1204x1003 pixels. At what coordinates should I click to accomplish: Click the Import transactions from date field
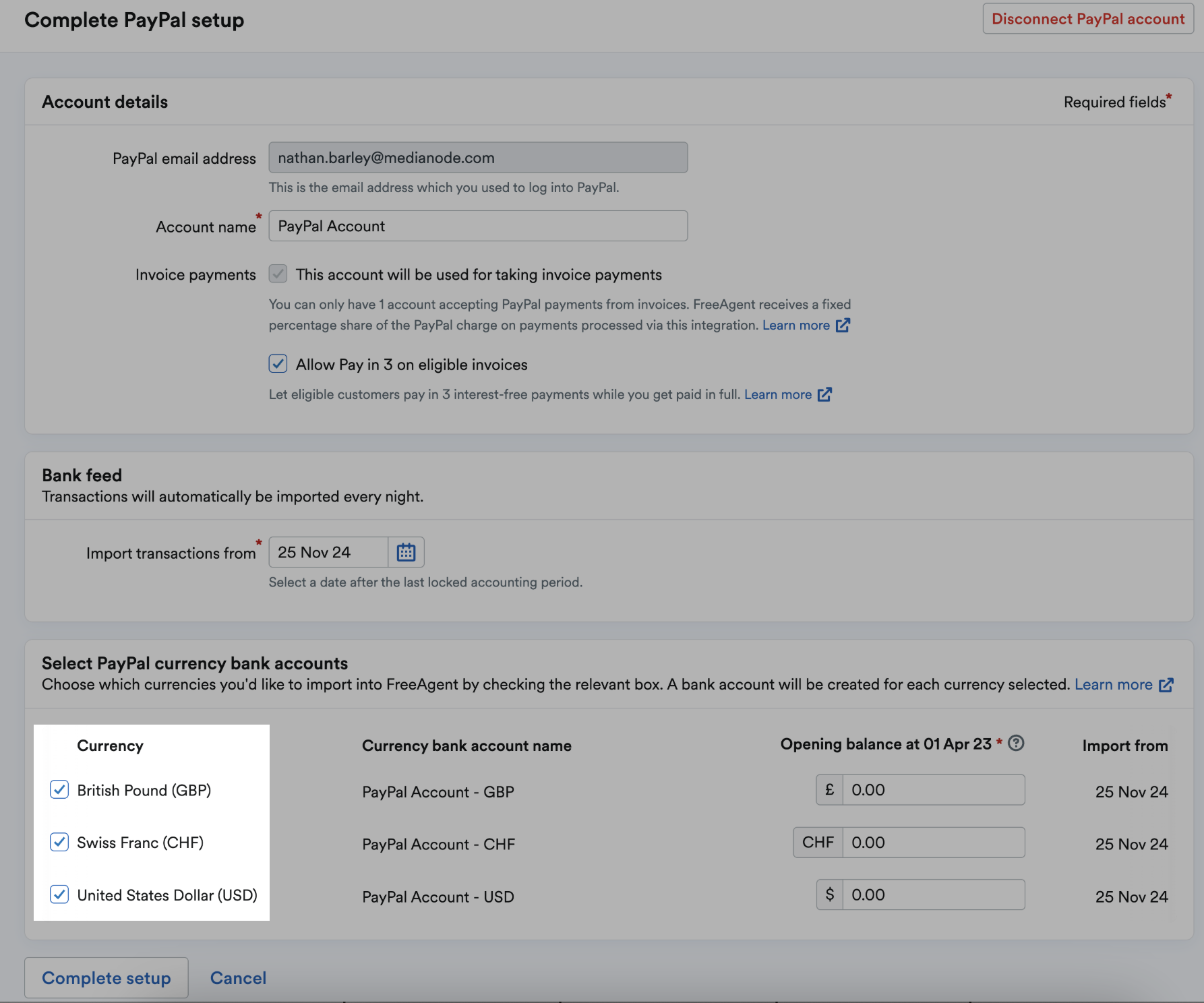[329, 553]
